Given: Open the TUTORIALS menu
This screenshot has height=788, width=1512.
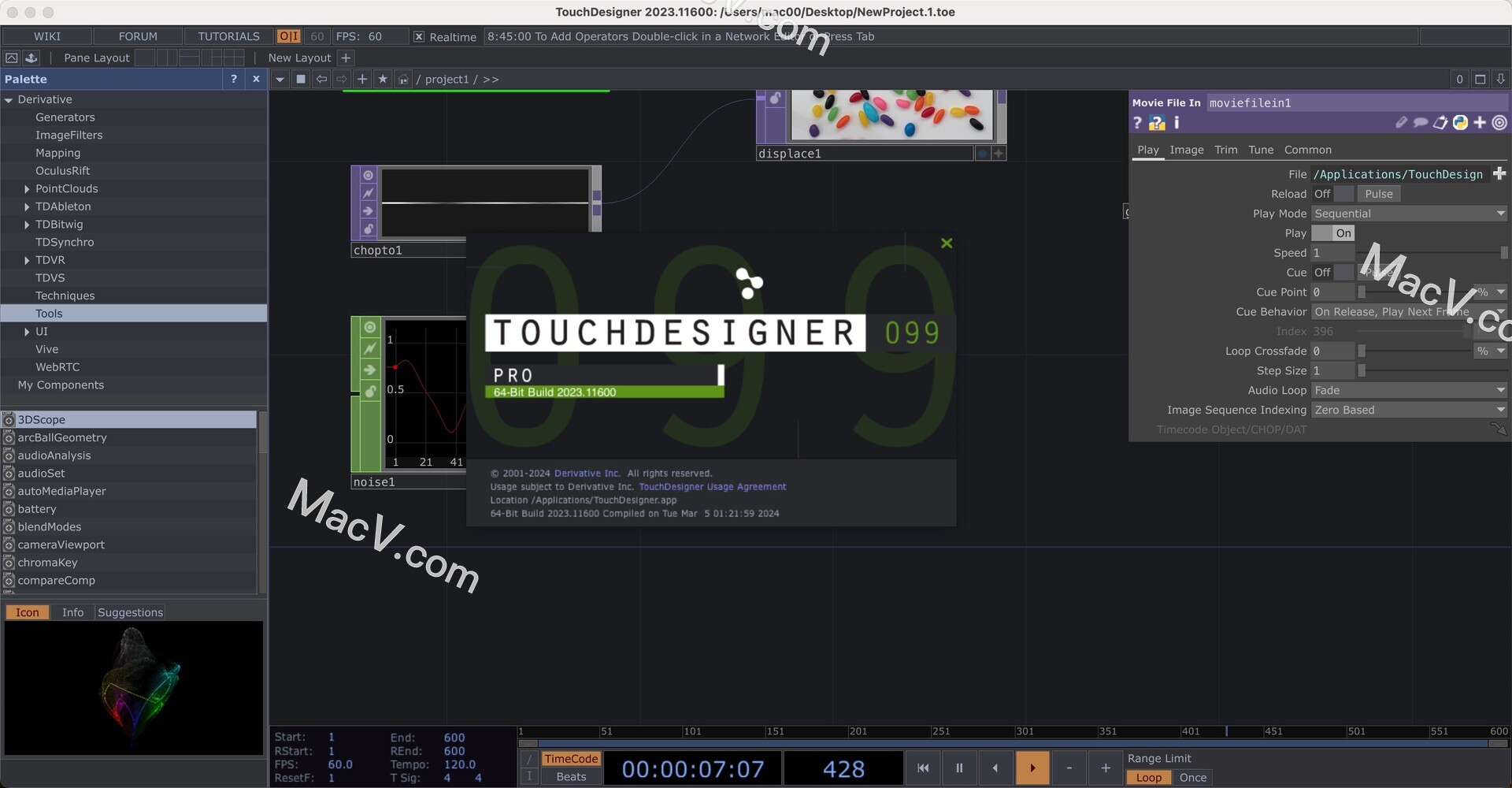Looking at the screenshot, I should (228, 36).
